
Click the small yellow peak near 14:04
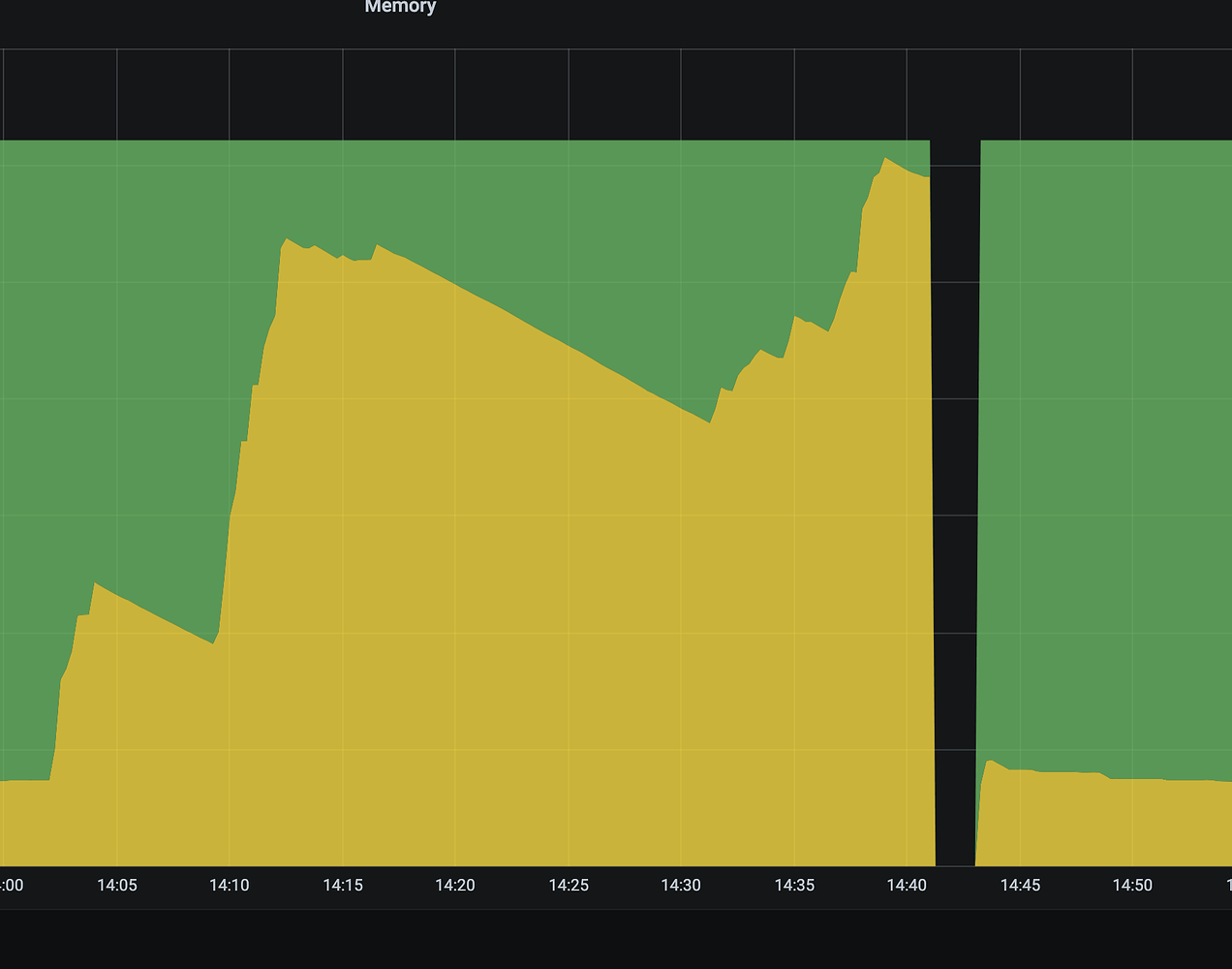(94, 584)
